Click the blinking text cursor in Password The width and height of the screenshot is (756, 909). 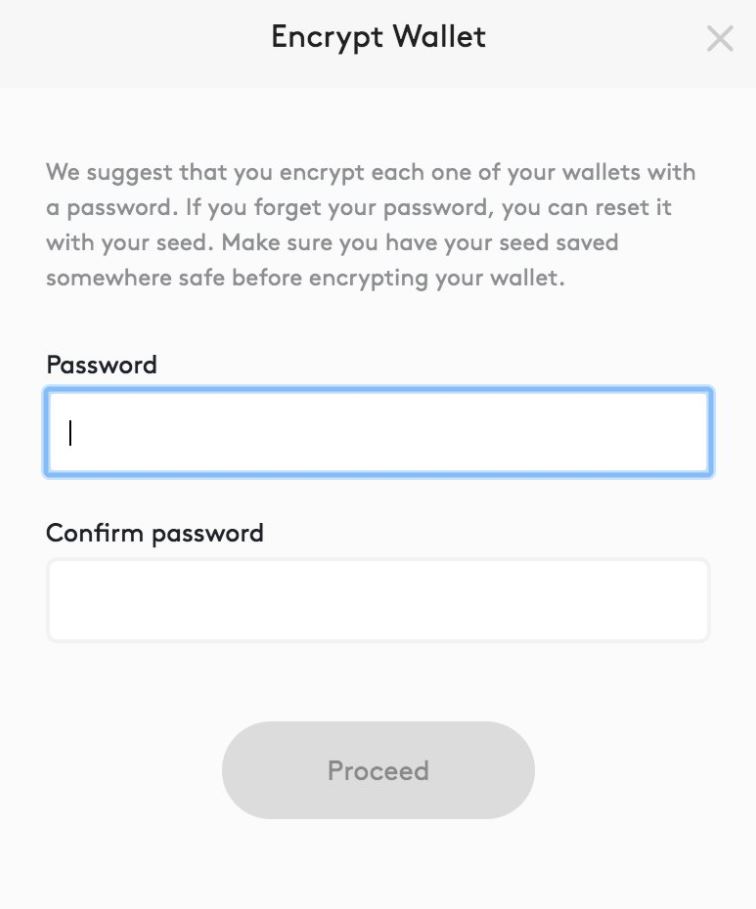70,432
